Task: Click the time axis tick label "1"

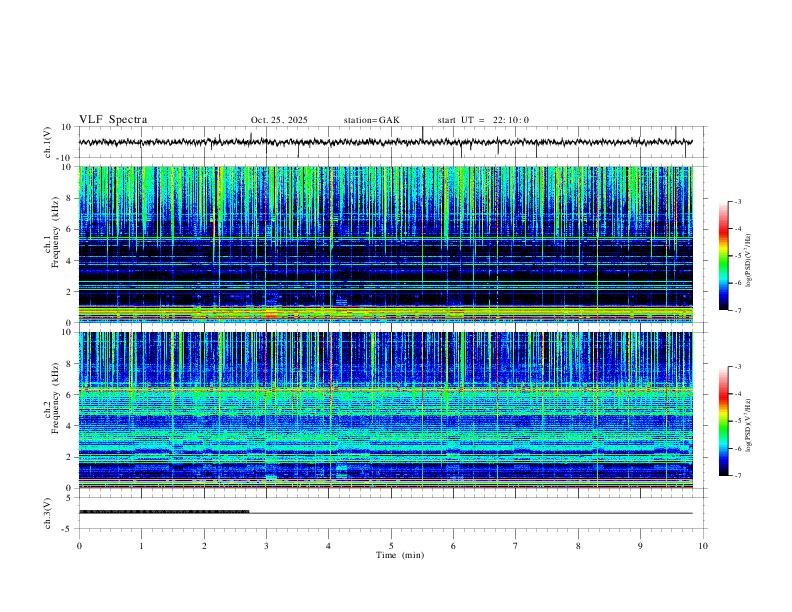Action: coord(141,546)
